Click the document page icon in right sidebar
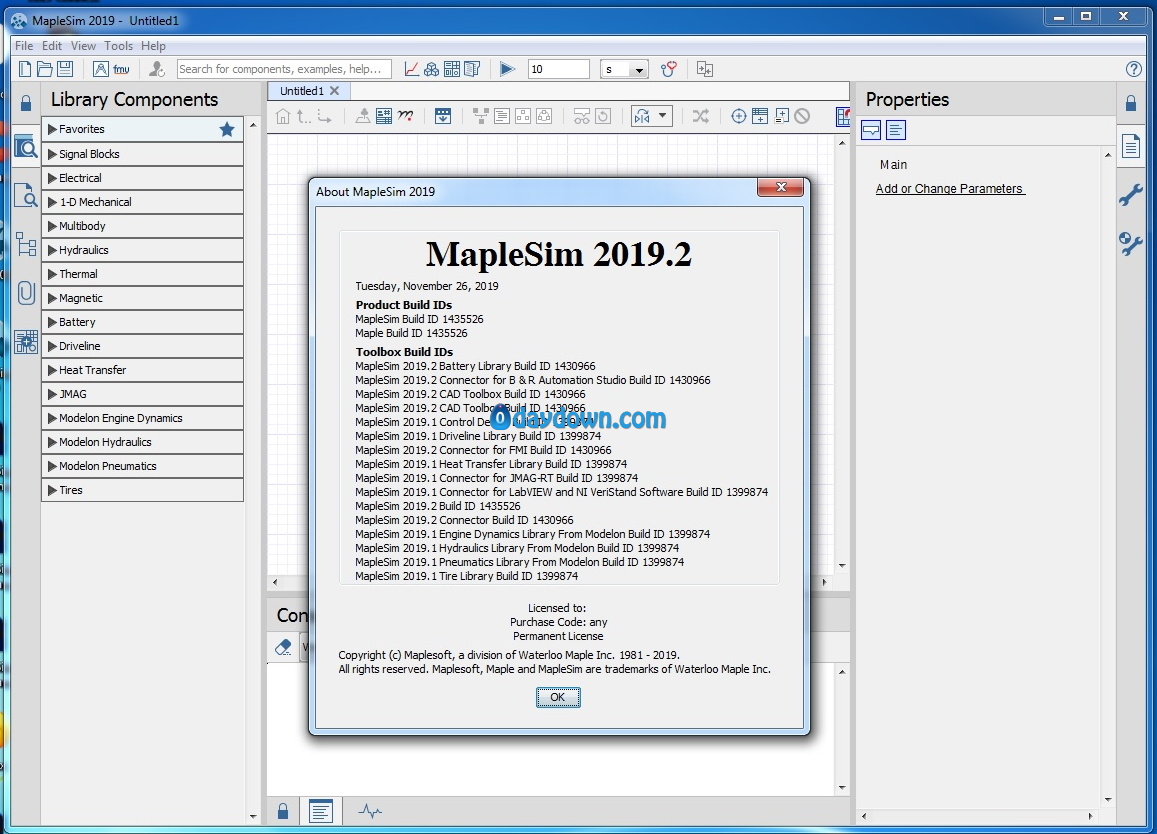The width and height of the screenshot is (1157, 834). pos(1130,146)
